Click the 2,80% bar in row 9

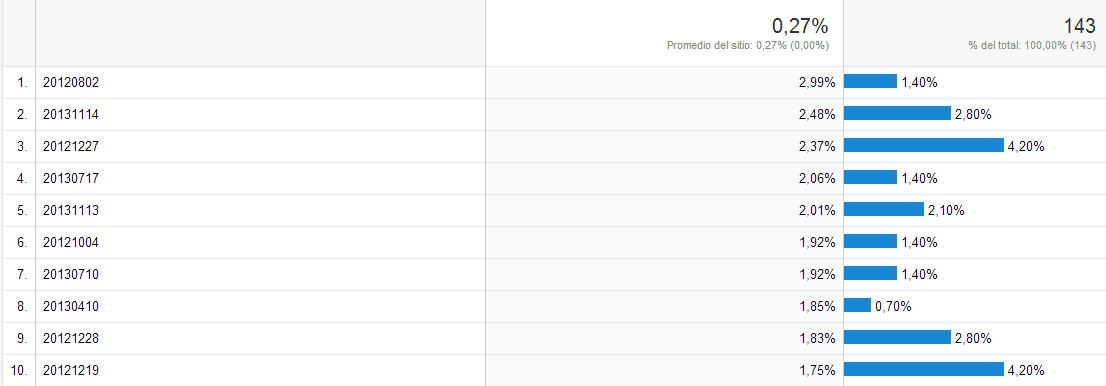pos(897,337)
